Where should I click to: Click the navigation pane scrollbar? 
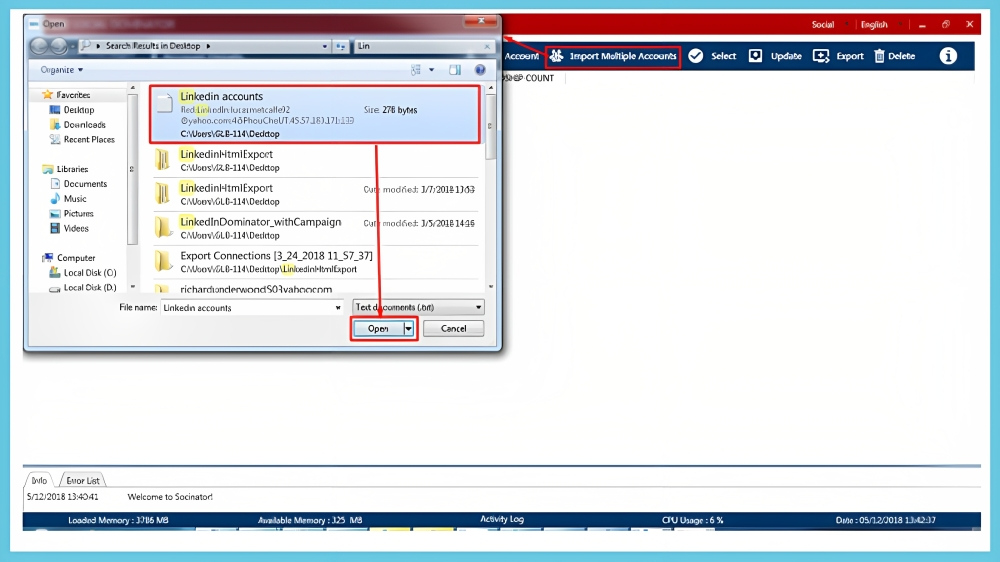[x=133, y=169]
